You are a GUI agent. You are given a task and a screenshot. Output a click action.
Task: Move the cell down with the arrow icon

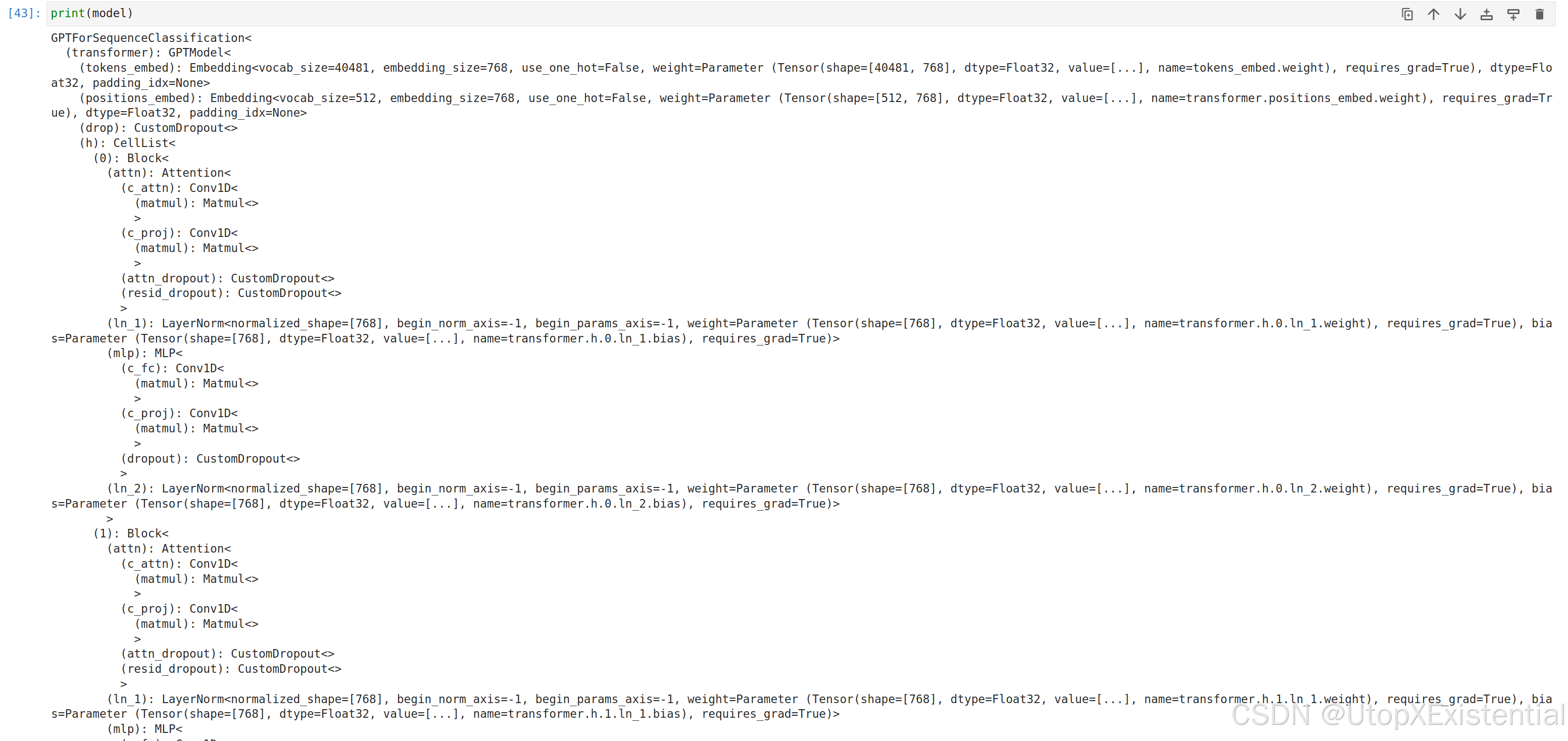pyautogui.click(x=1460, y=14)
